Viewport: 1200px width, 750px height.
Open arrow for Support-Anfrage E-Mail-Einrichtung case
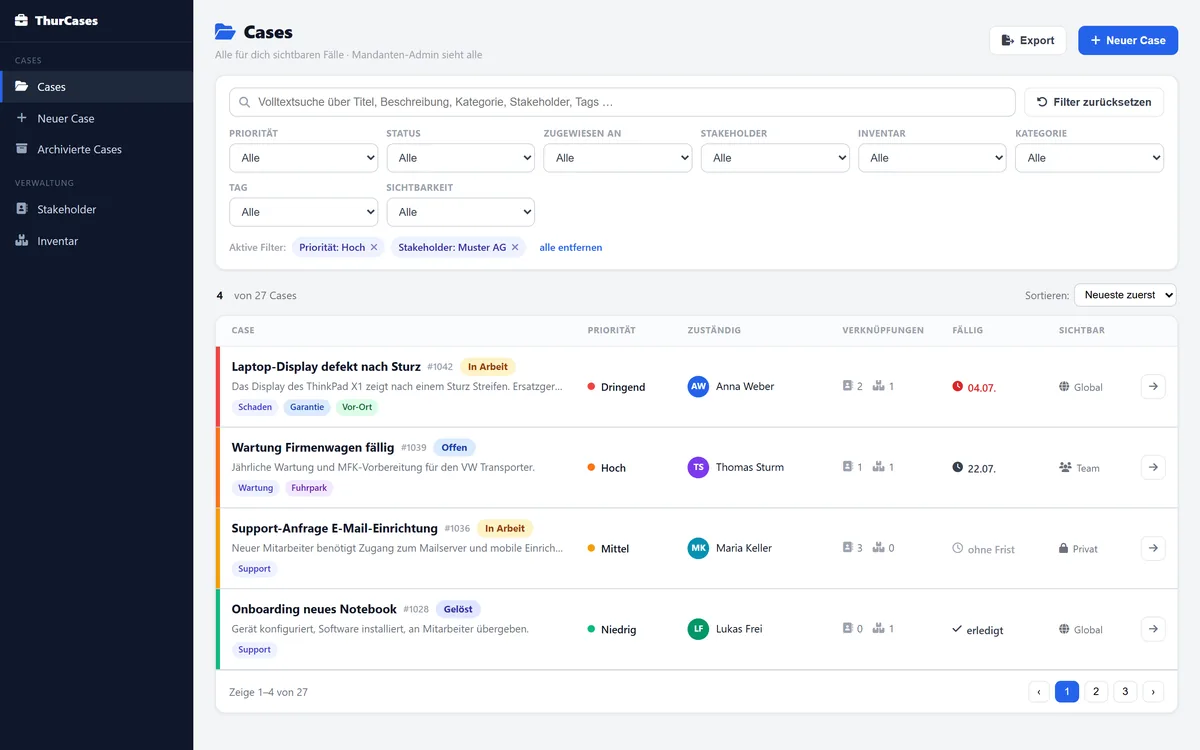(1153, 548)
